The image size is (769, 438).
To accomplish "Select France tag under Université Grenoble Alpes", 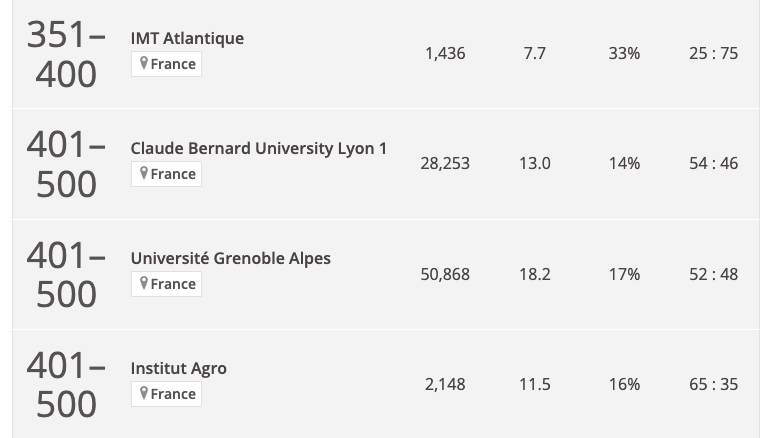I will pyautogui.click(x=166, y=284).
